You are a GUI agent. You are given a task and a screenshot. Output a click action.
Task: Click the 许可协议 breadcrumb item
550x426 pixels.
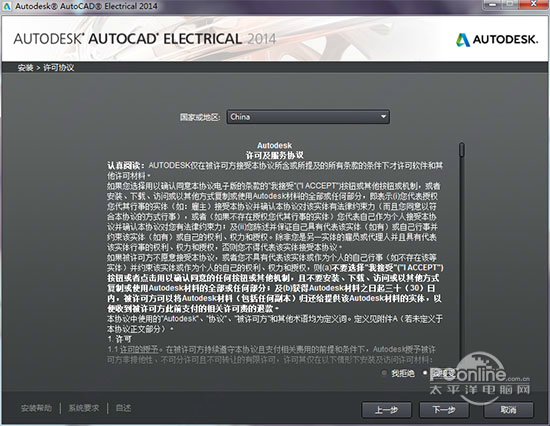tap(59, 68)
